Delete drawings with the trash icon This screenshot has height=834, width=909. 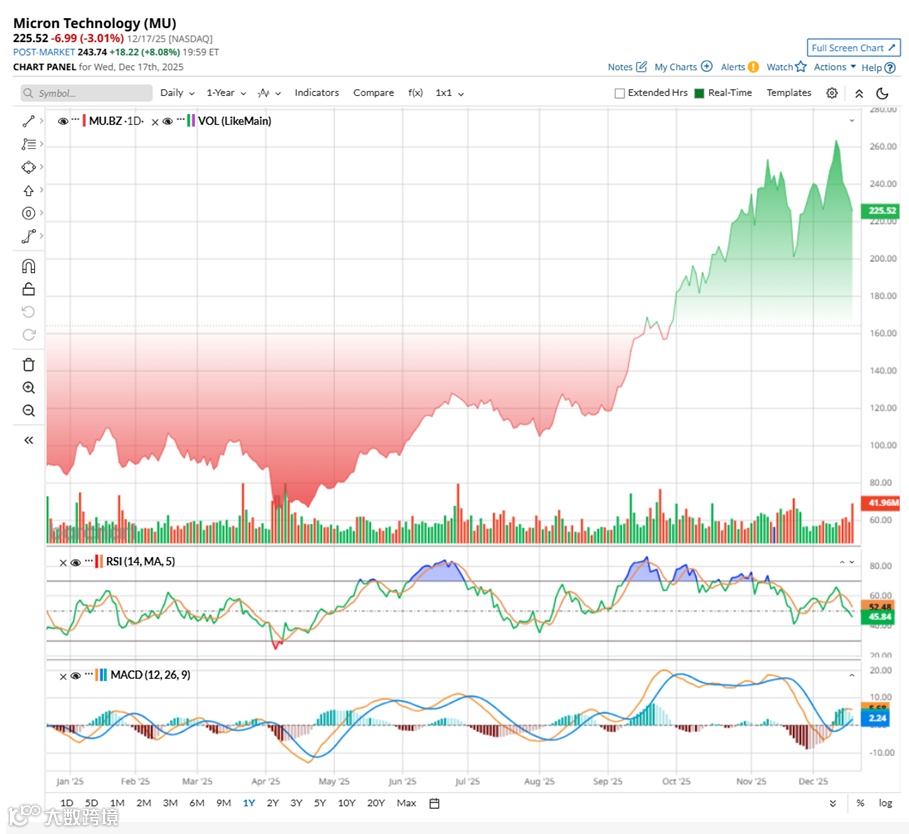coord(28,365)
